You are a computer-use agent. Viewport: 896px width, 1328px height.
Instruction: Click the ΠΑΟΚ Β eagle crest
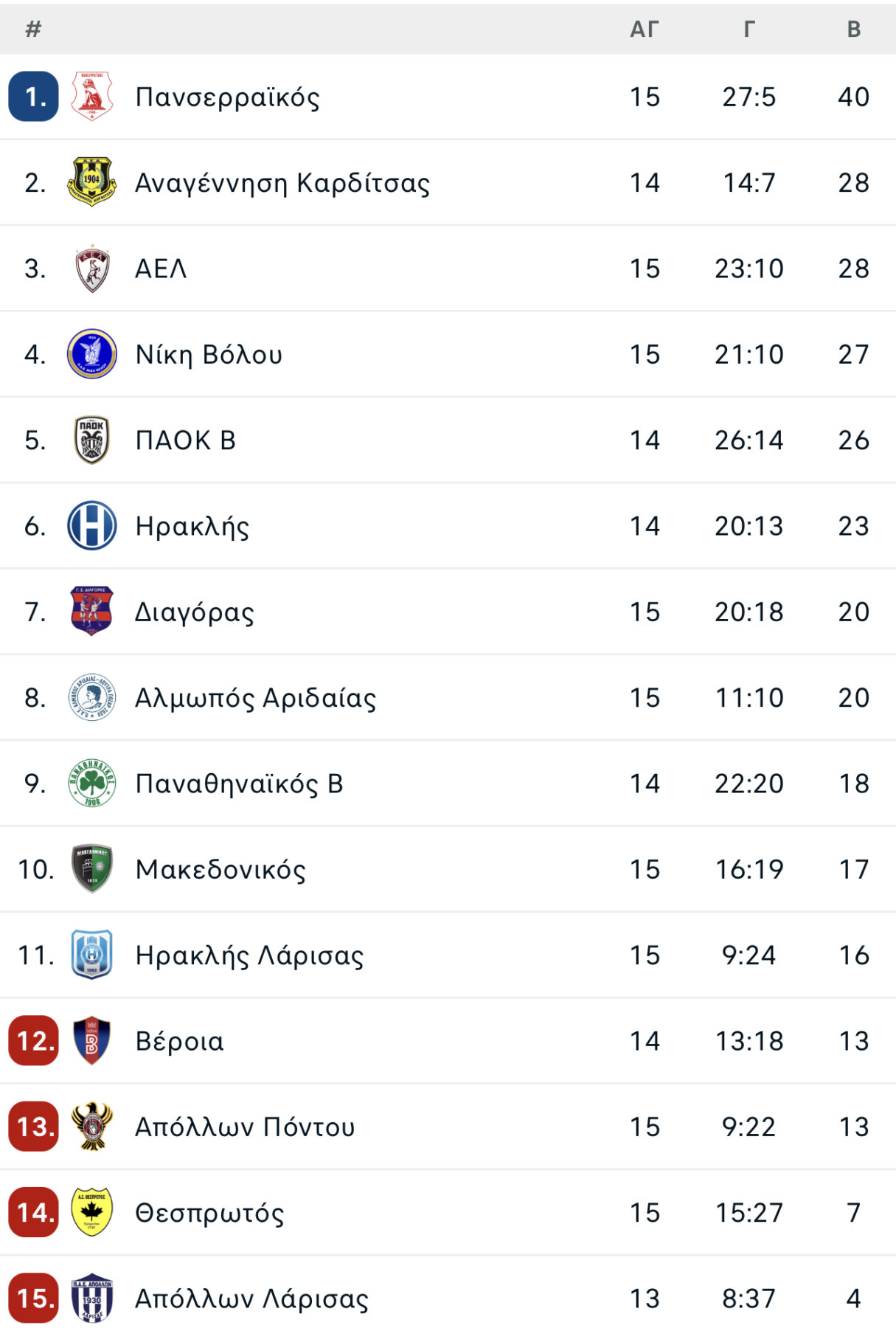pos(91,440)
